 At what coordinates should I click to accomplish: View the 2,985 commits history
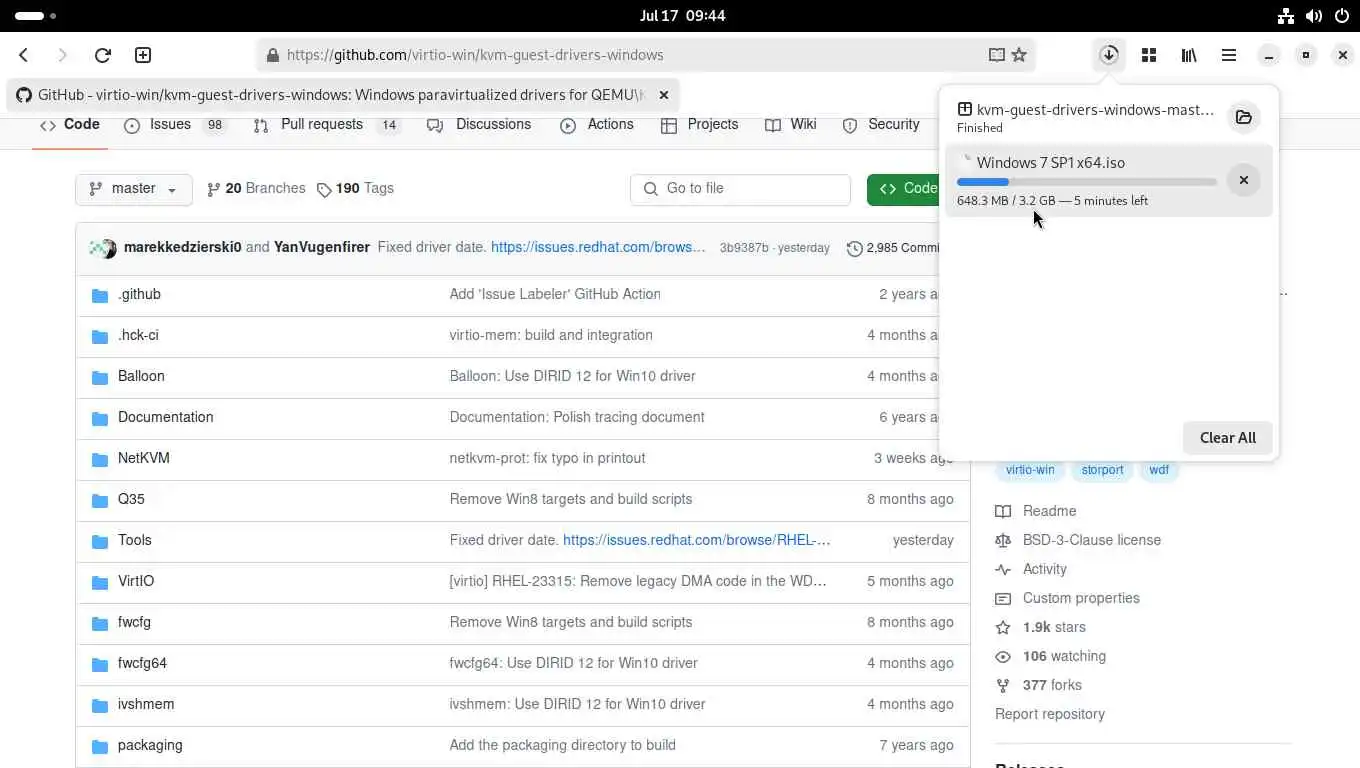click(893, 248)
